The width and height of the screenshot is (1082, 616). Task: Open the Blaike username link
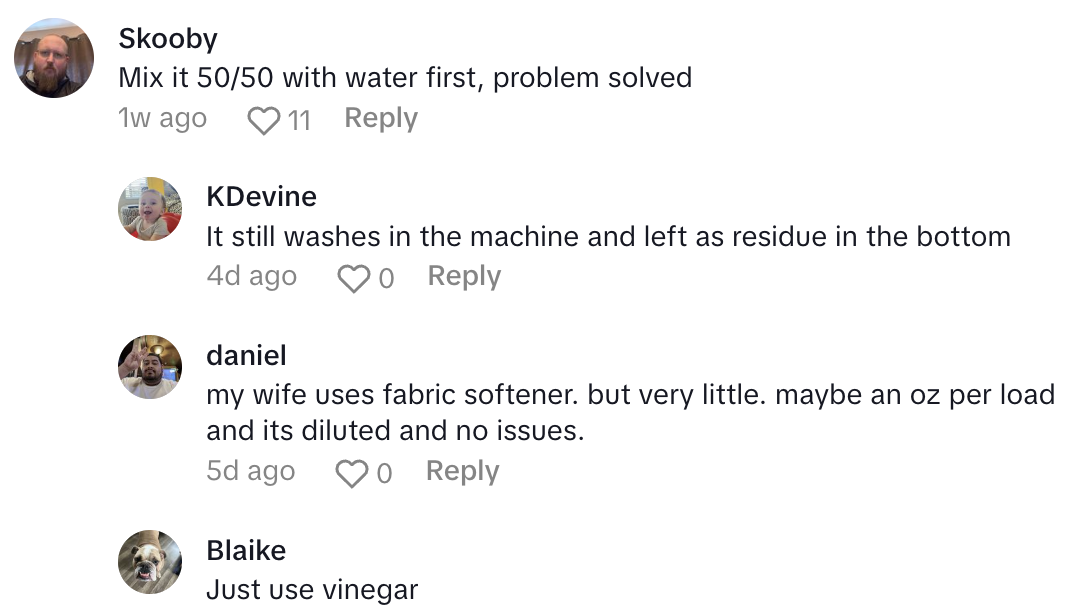[x=246, y=550]
